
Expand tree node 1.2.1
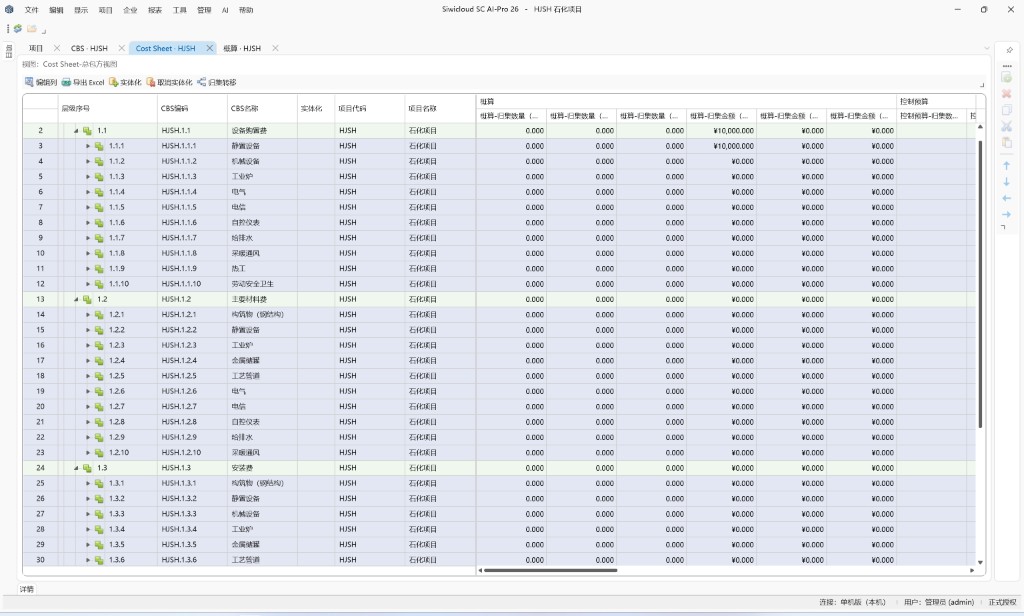click(88, 314)
